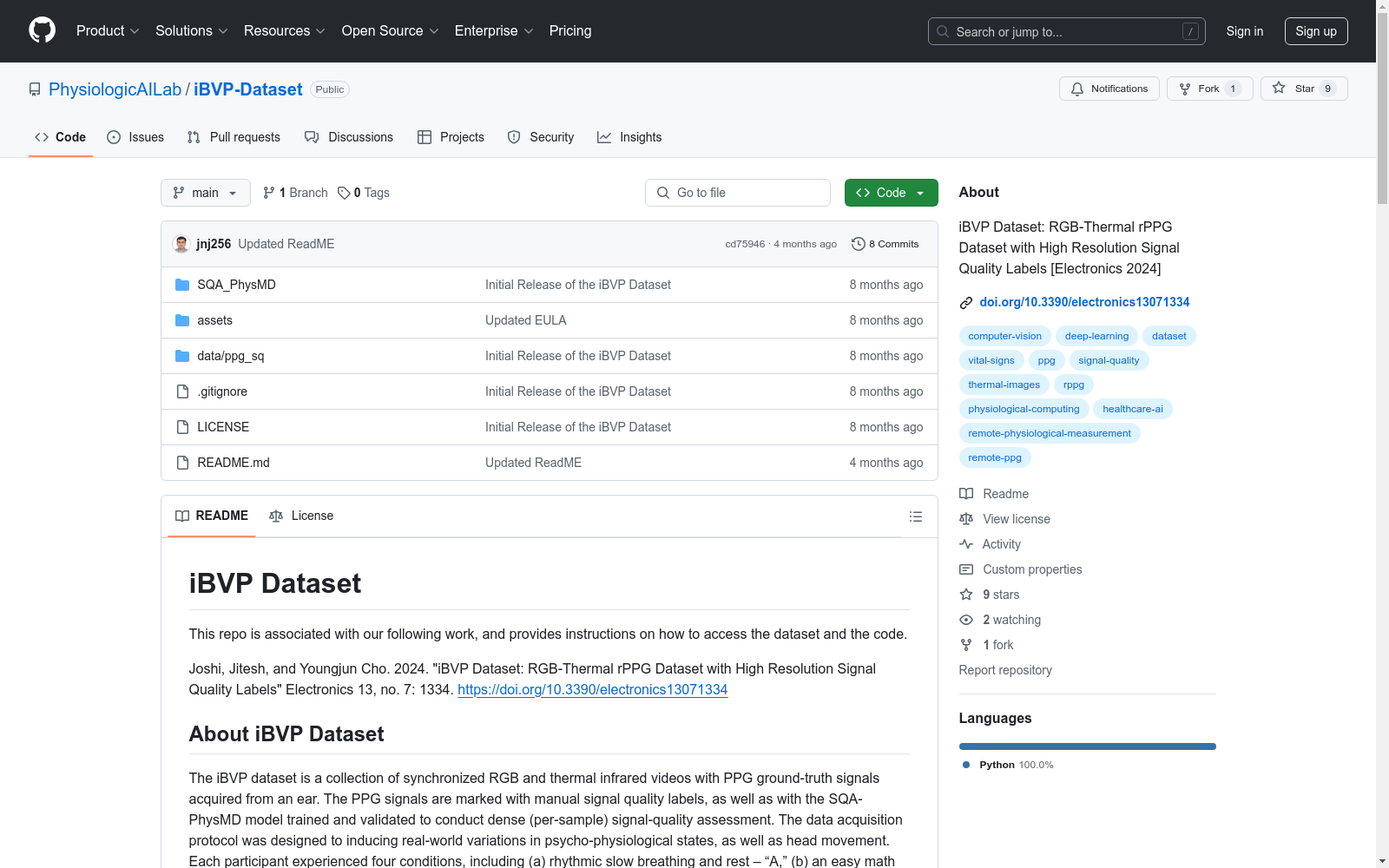1389x868 pixels.
Task: Switch to the License tab in README panel
Action: [x=301, y=516]
